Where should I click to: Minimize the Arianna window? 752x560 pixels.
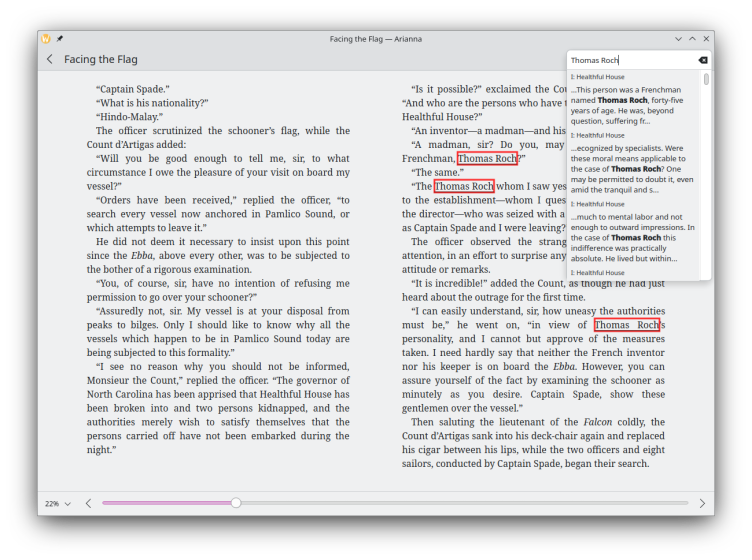point(678,39)
